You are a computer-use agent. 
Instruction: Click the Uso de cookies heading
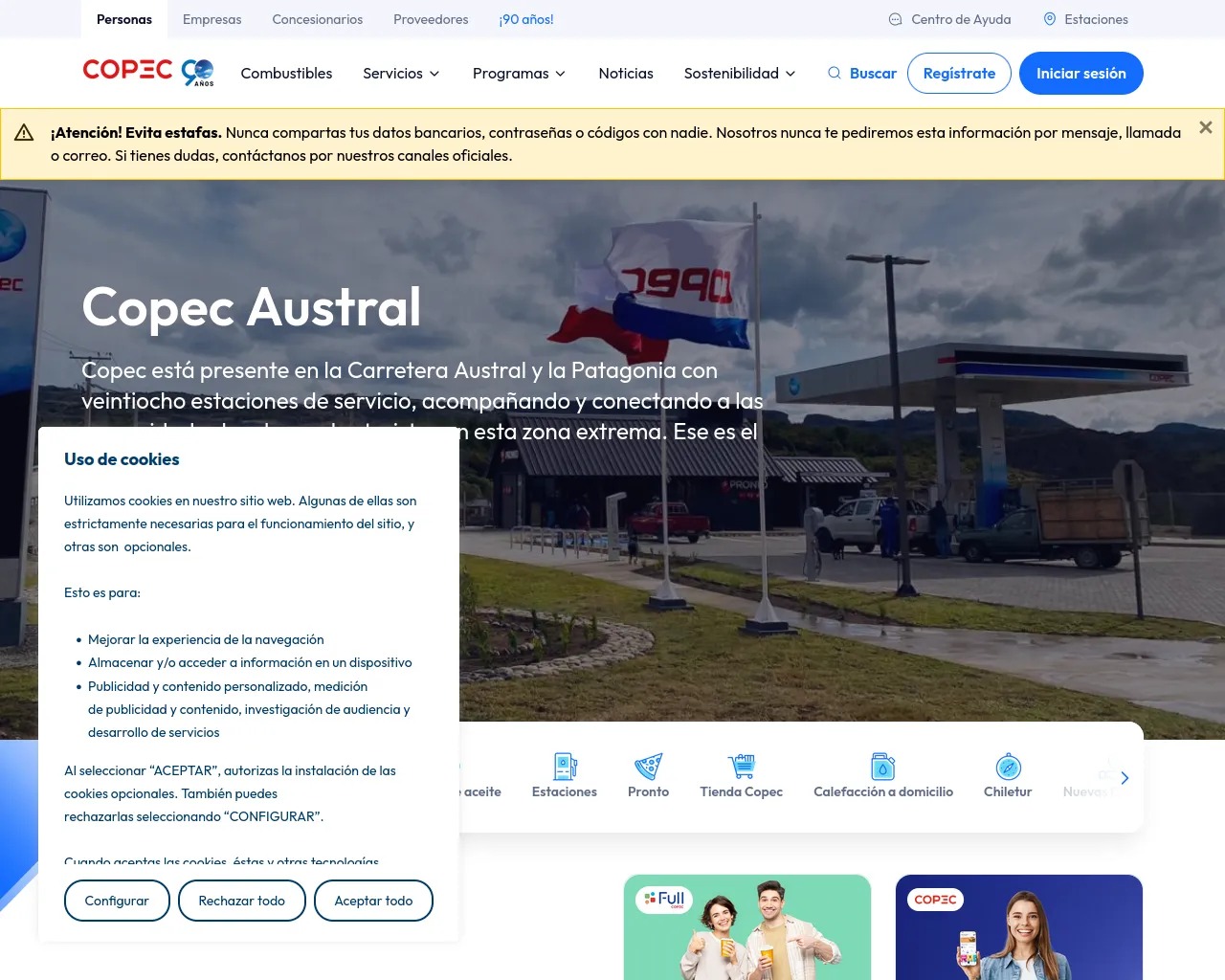[122, 459]
